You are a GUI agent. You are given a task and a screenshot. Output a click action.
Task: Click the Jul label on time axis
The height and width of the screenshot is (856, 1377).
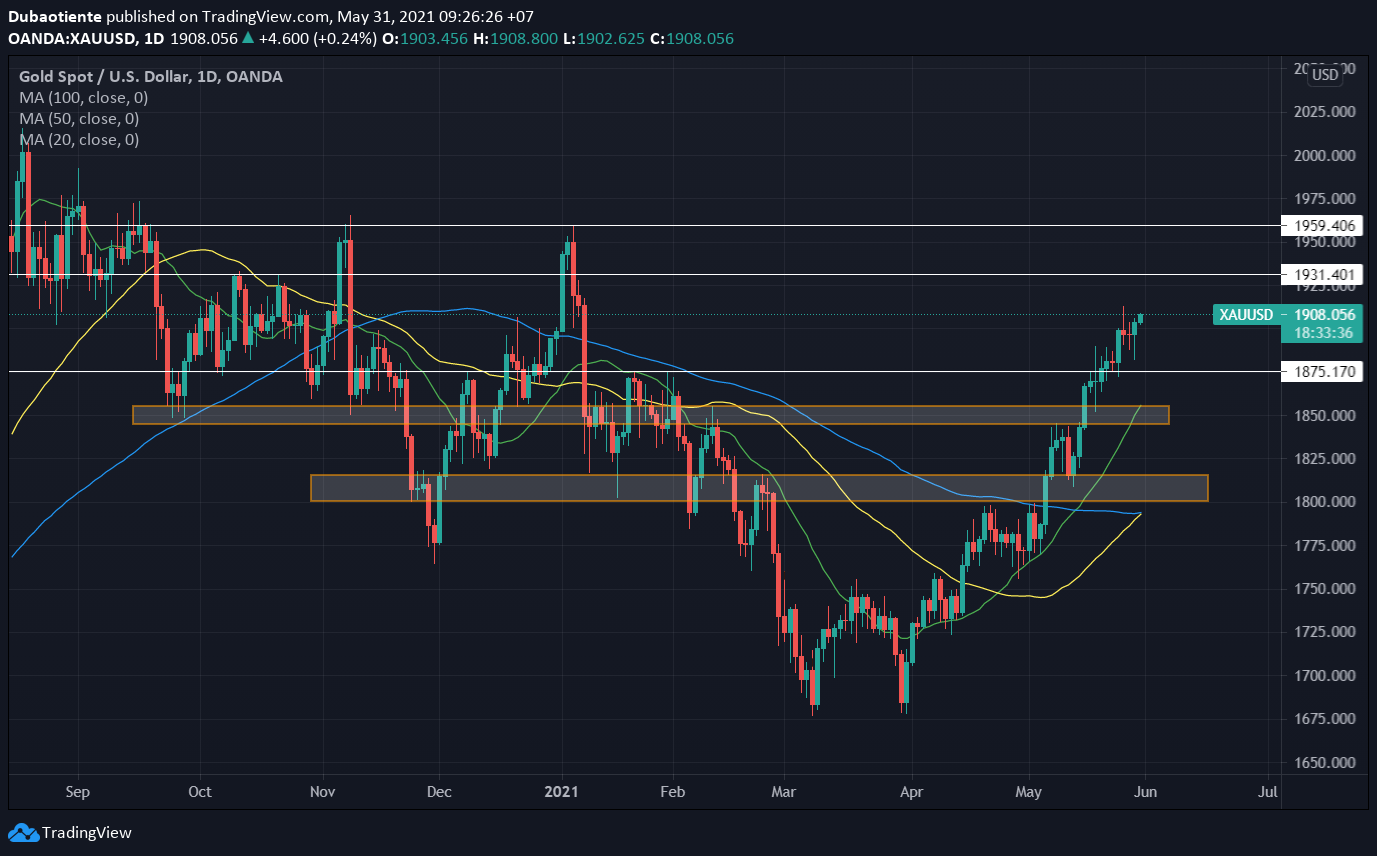click(x=1268, y=792)
